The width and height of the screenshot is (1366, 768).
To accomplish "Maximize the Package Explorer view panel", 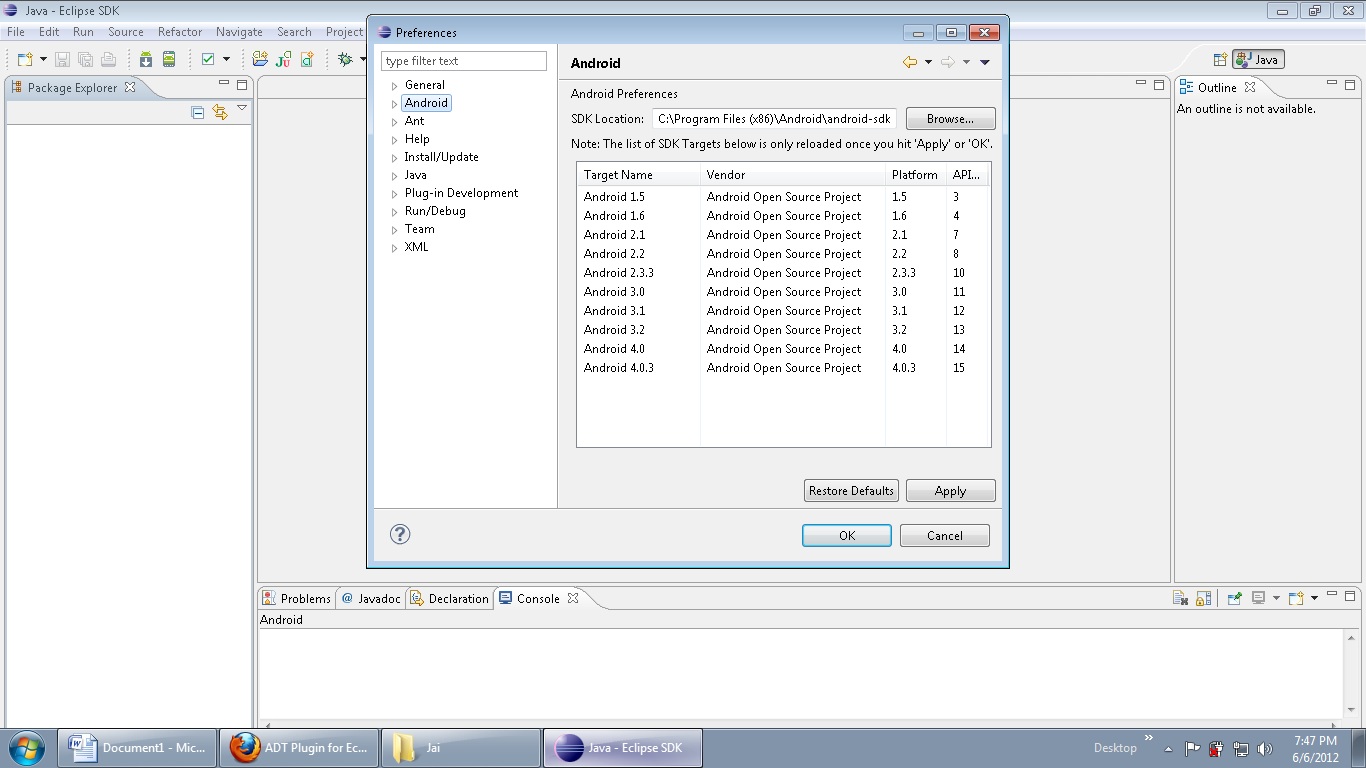I will [242, 85].
